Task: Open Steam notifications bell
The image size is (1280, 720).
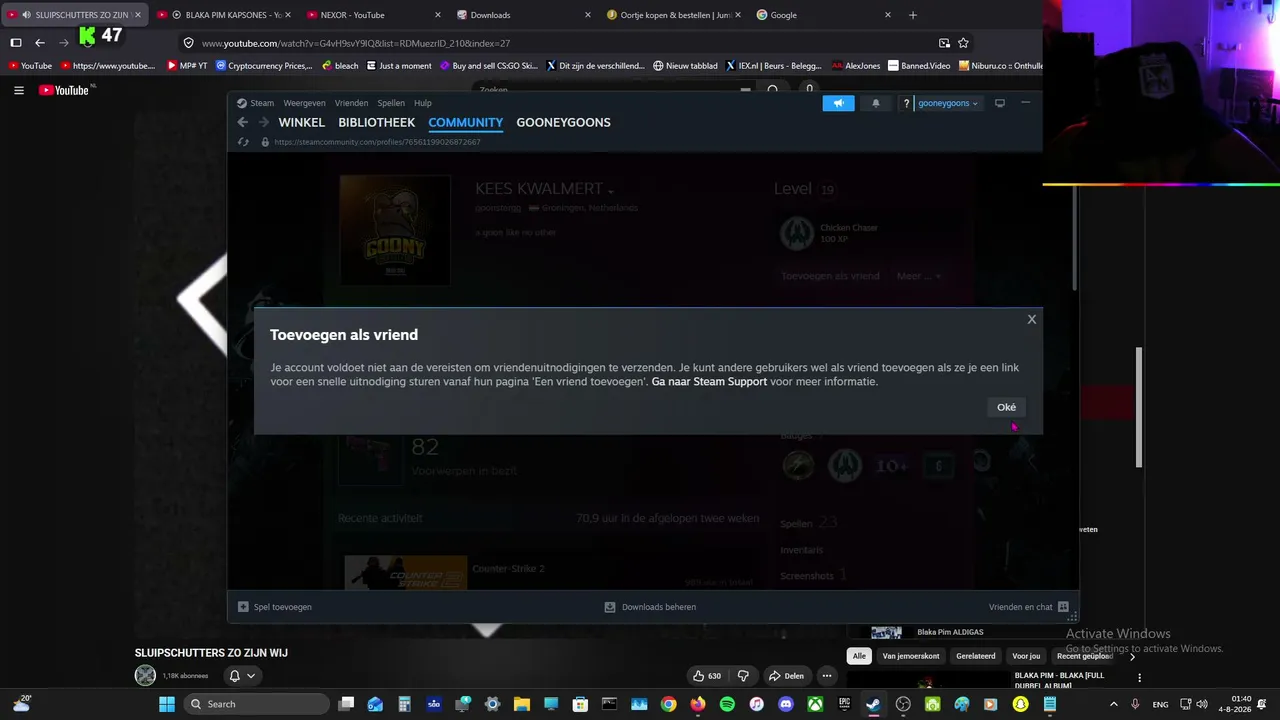Action: click(876, 103)
